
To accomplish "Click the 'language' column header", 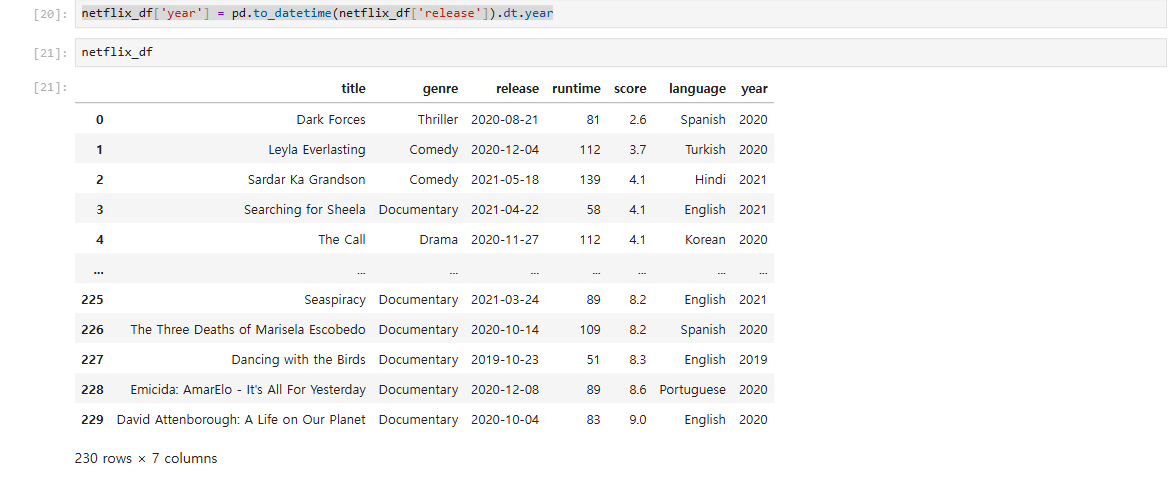I will pos(697,89).
